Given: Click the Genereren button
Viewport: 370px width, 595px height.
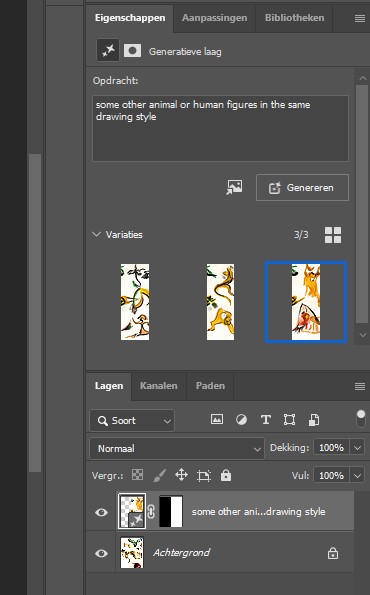Looking at the screenshot, I should (302, 187).
